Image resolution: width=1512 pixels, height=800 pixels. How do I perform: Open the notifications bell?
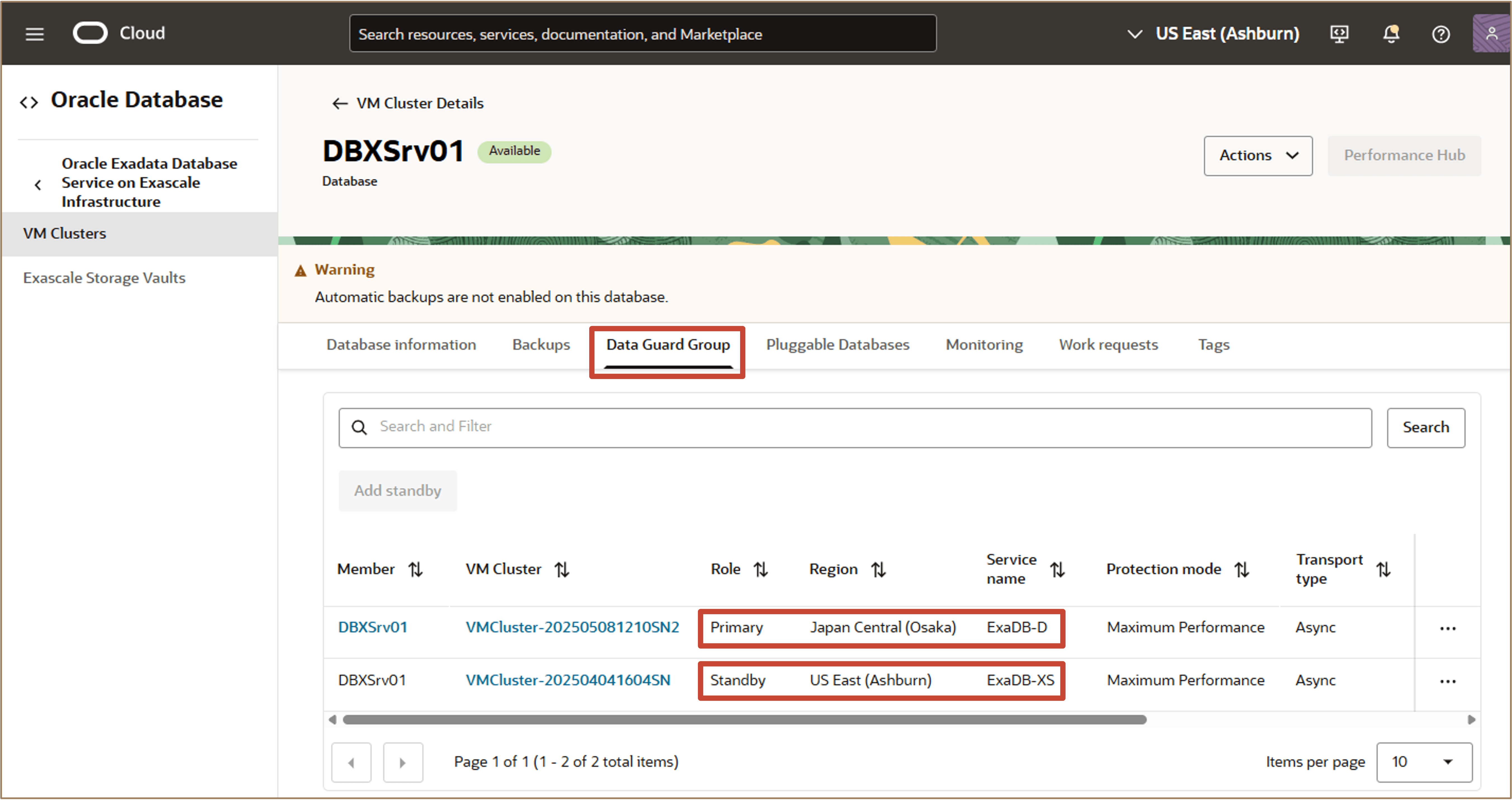(x=1390, y=34)
